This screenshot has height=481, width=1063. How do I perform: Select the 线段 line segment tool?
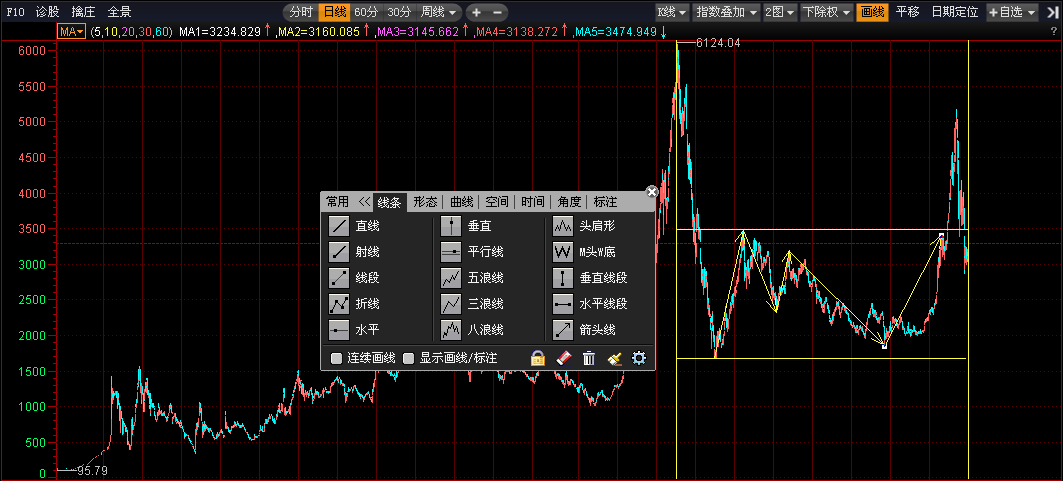(354, 278)
